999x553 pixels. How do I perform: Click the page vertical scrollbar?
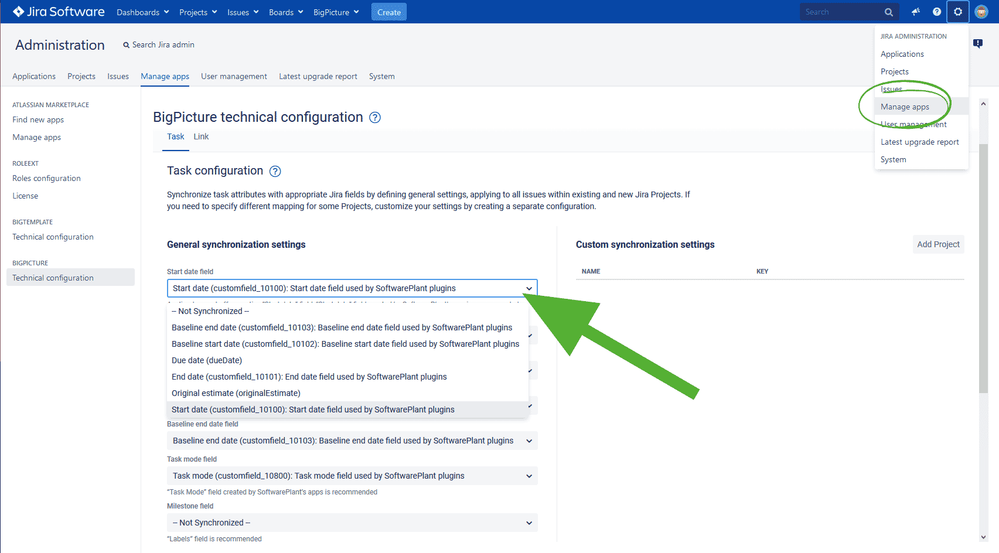click(983, 268)
